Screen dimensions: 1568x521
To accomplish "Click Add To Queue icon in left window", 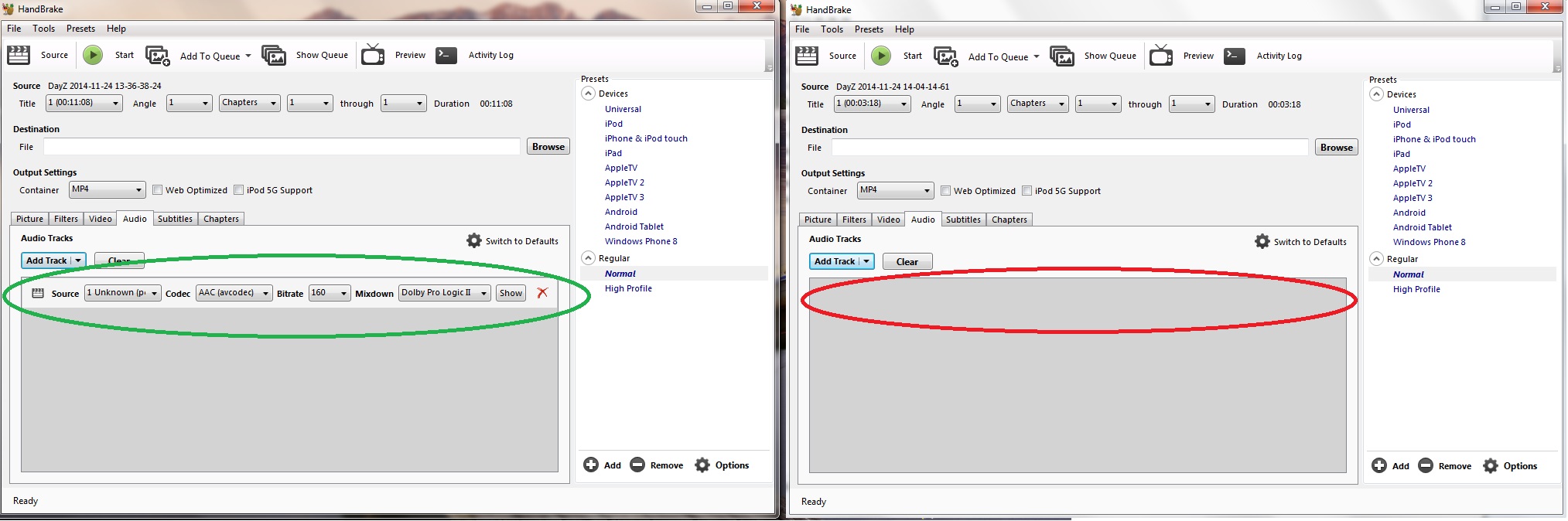I will pyautogui.click(x=158, y=56).
